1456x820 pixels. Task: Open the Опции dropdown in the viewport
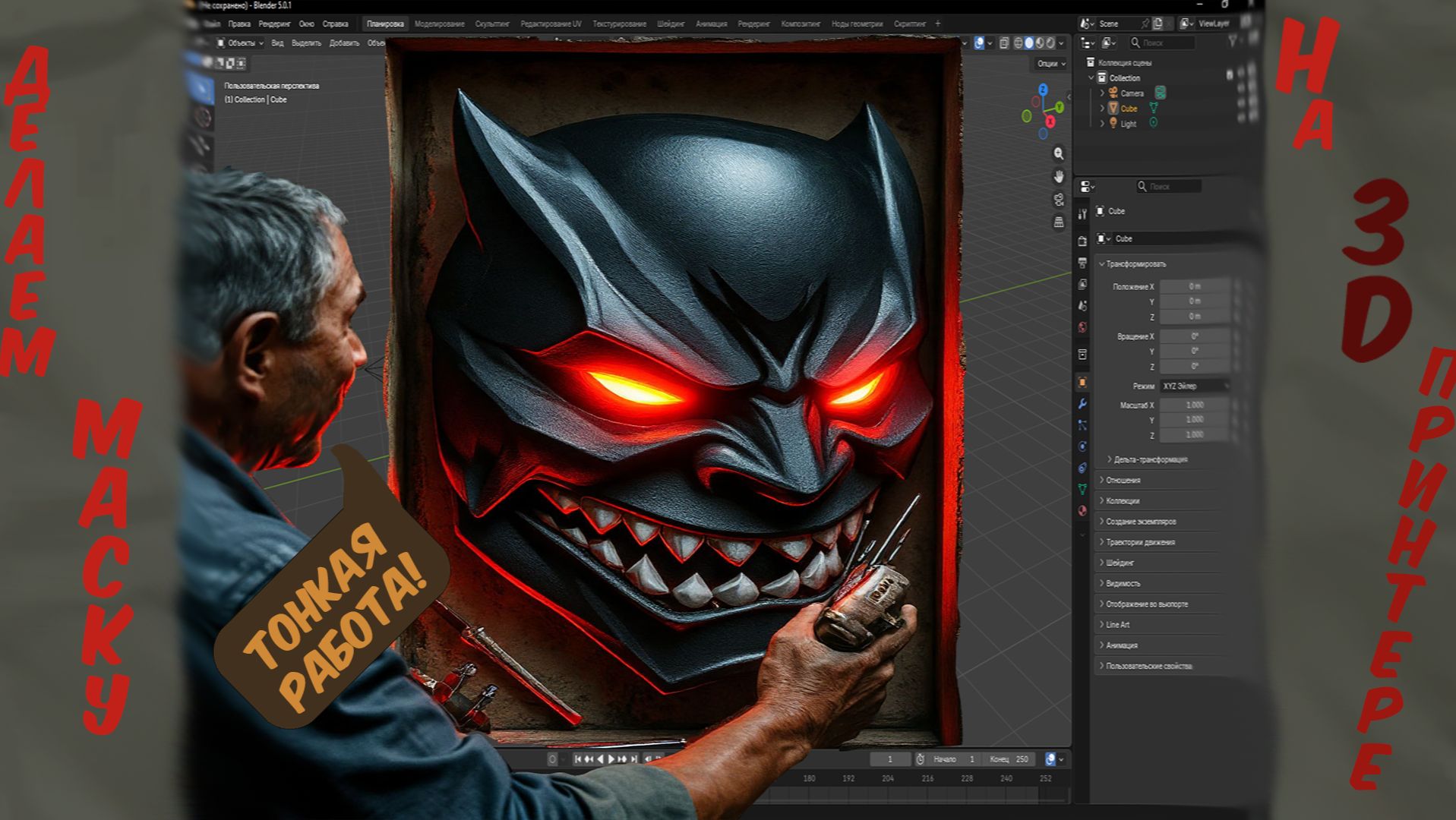pyautogui.click(x=1051, y=64)
